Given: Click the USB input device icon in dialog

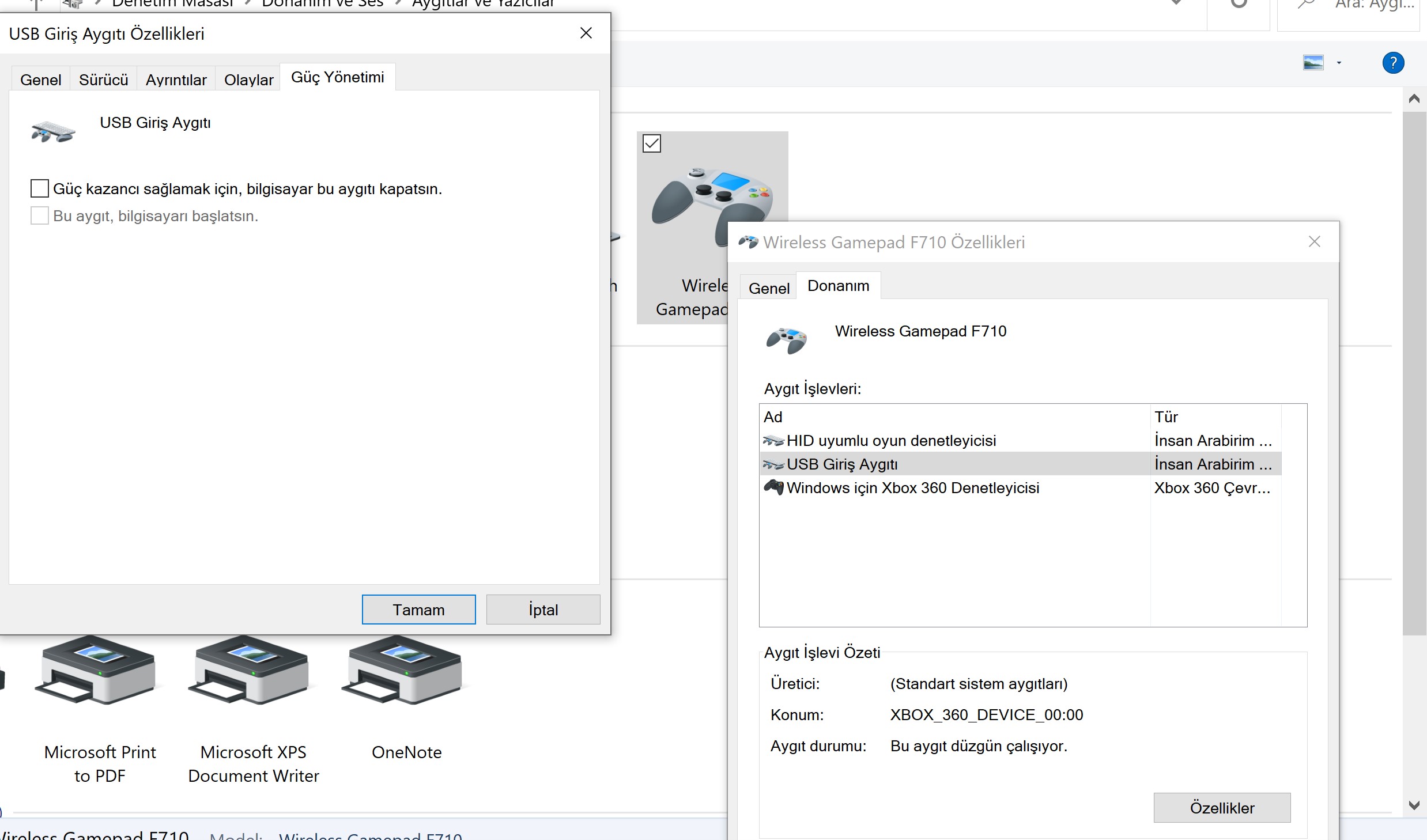Looking at the screenshot, I should (53, 132).
